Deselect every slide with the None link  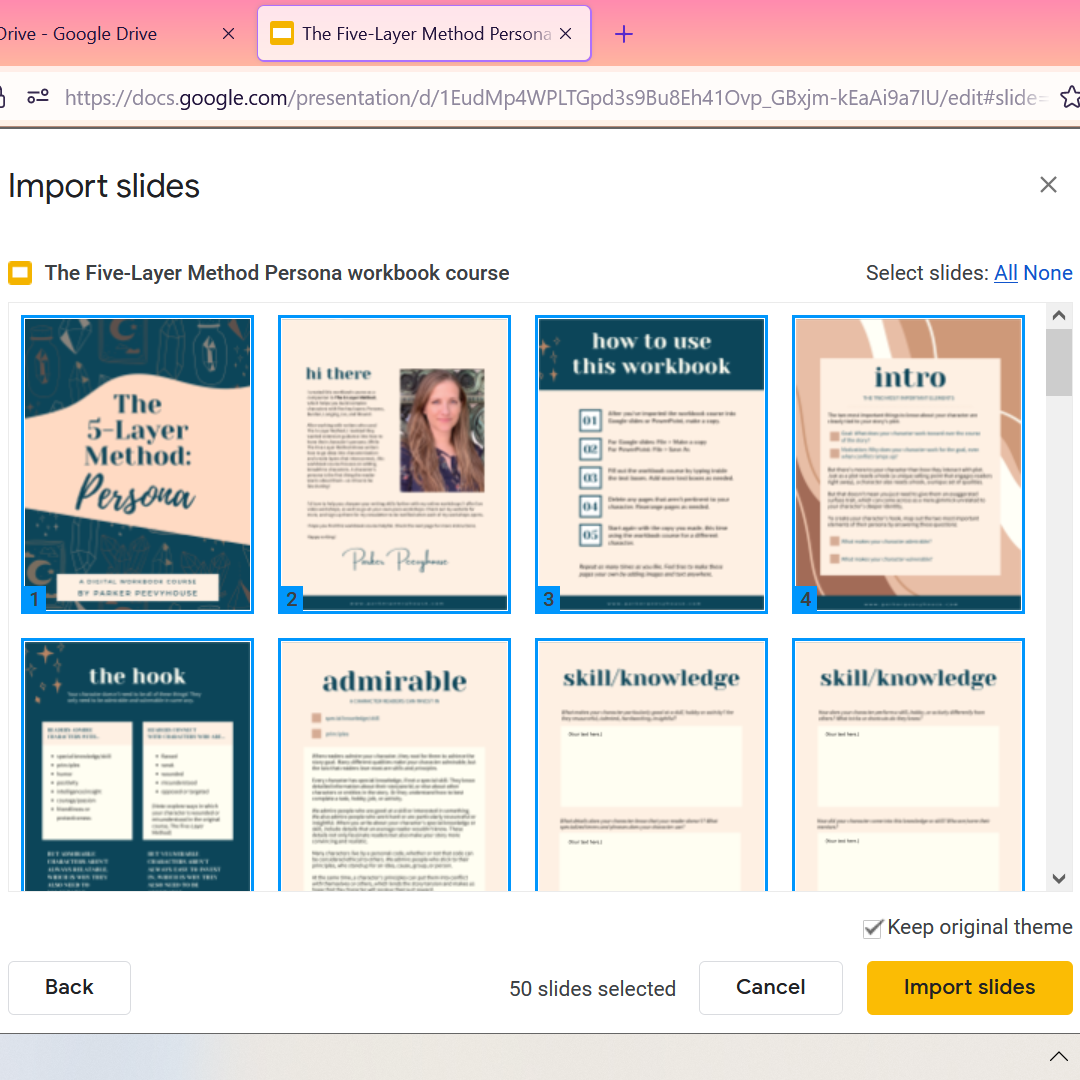pyautogui.click(x=1048, y=272)
